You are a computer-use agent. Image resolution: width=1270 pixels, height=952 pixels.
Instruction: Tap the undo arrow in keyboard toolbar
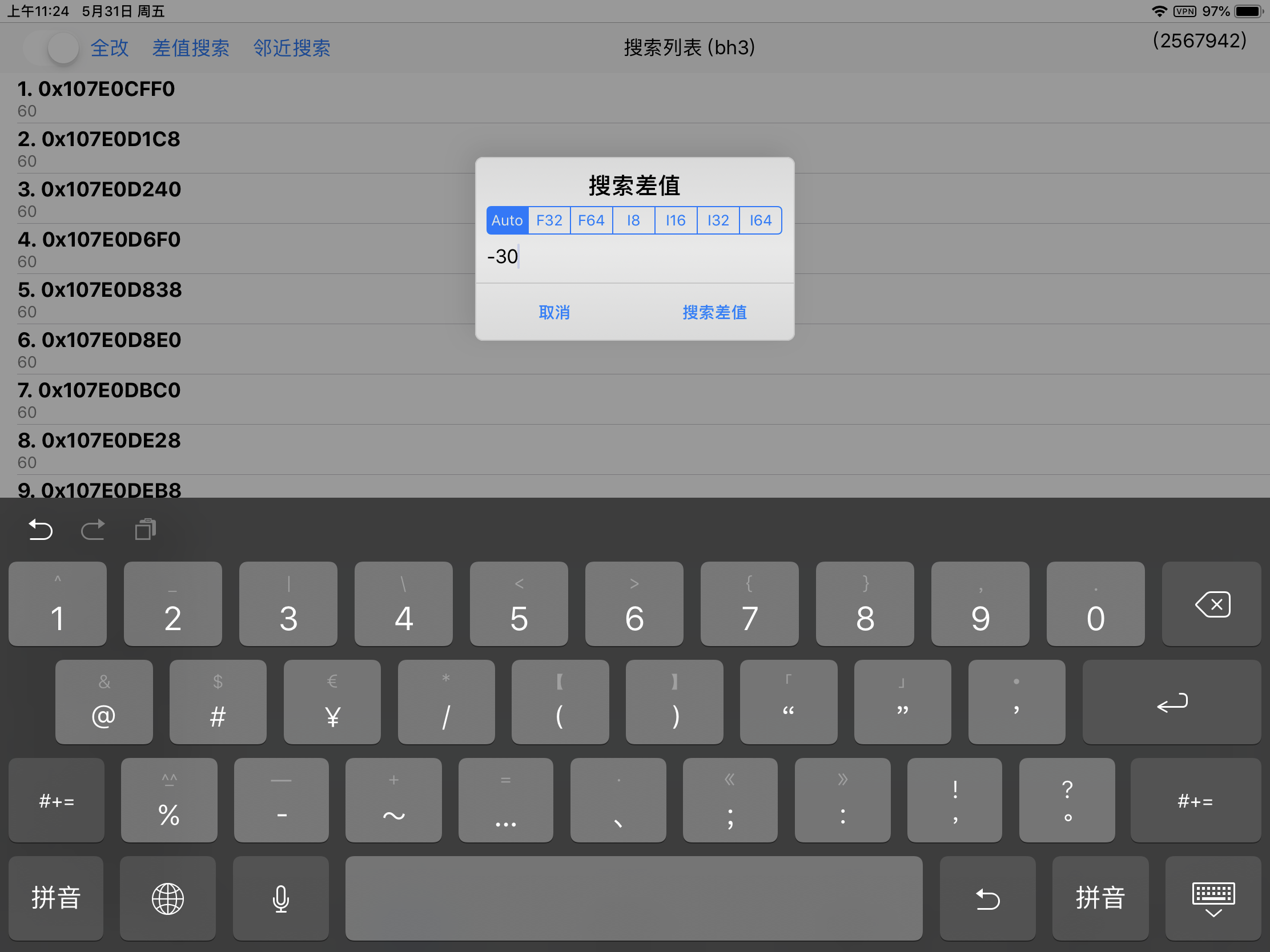click(40, 529)
